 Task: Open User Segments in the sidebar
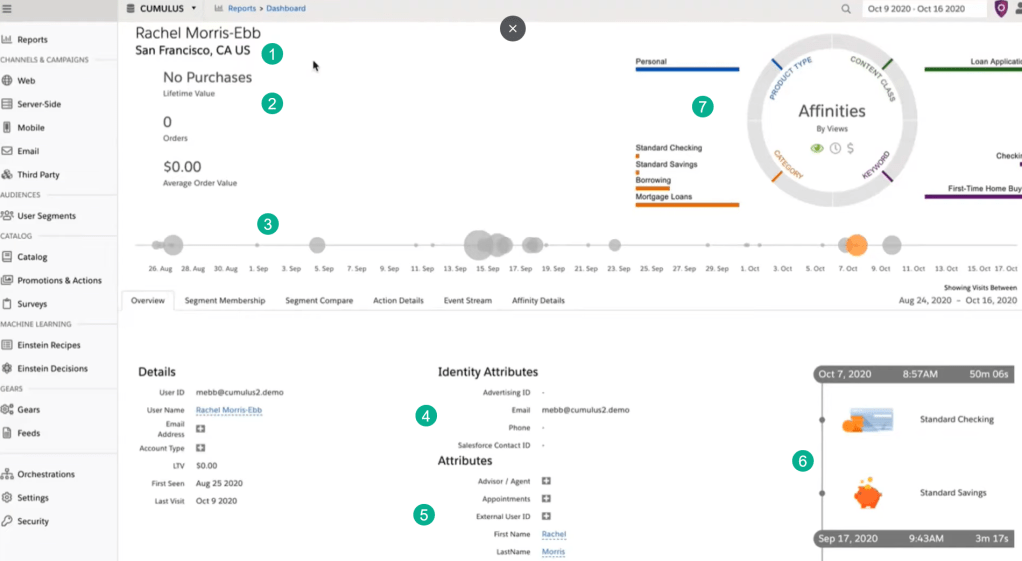(45, 216)
